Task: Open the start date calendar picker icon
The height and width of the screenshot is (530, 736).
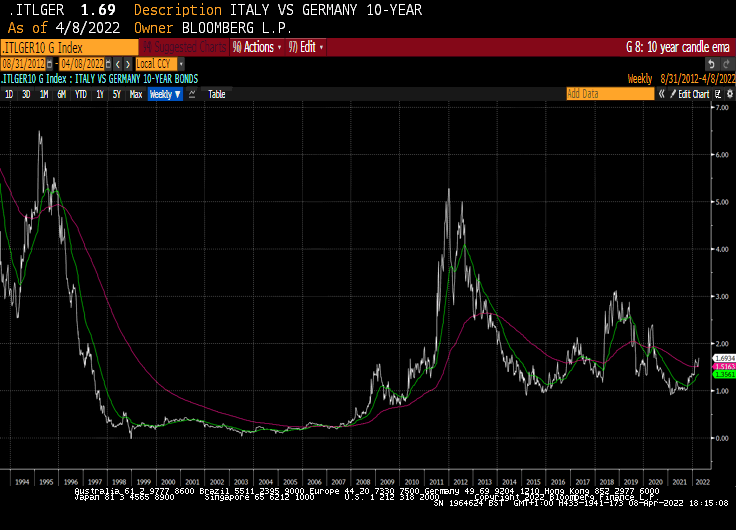Action: coord(50,64)
